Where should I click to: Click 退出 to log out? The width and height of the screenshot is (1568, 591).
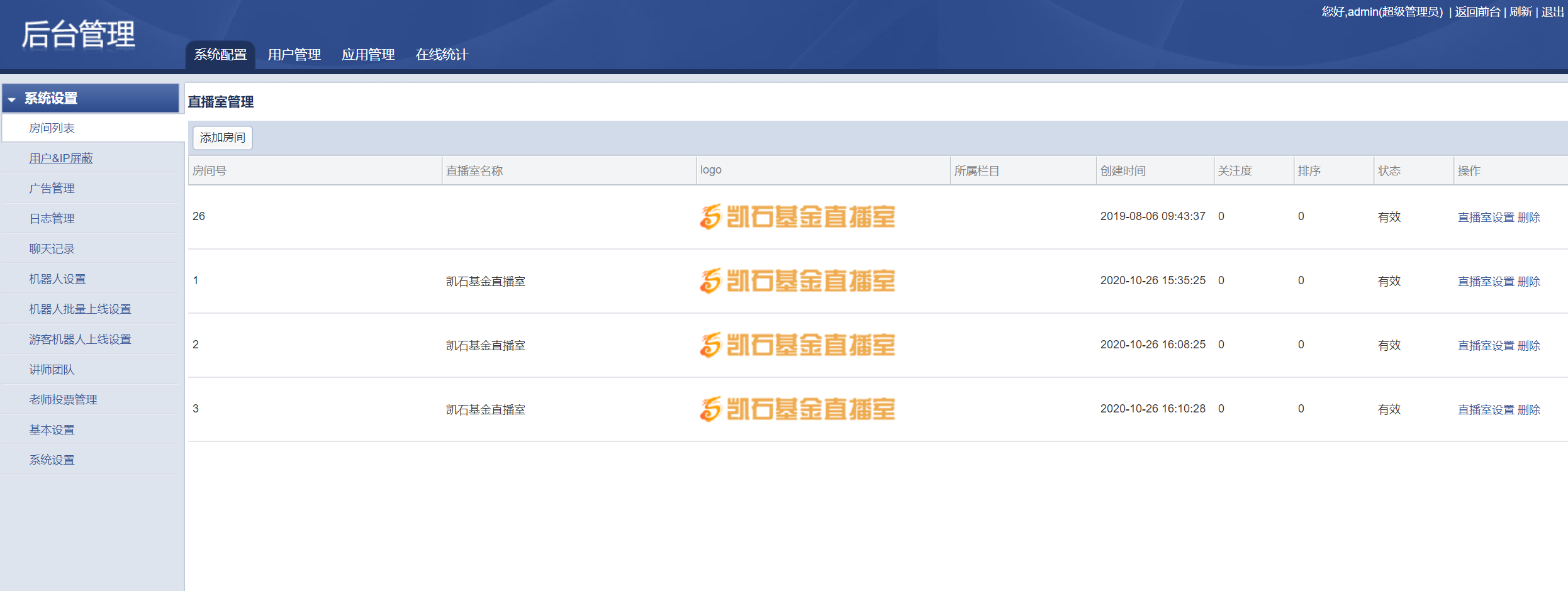(x=1552, y=12)
